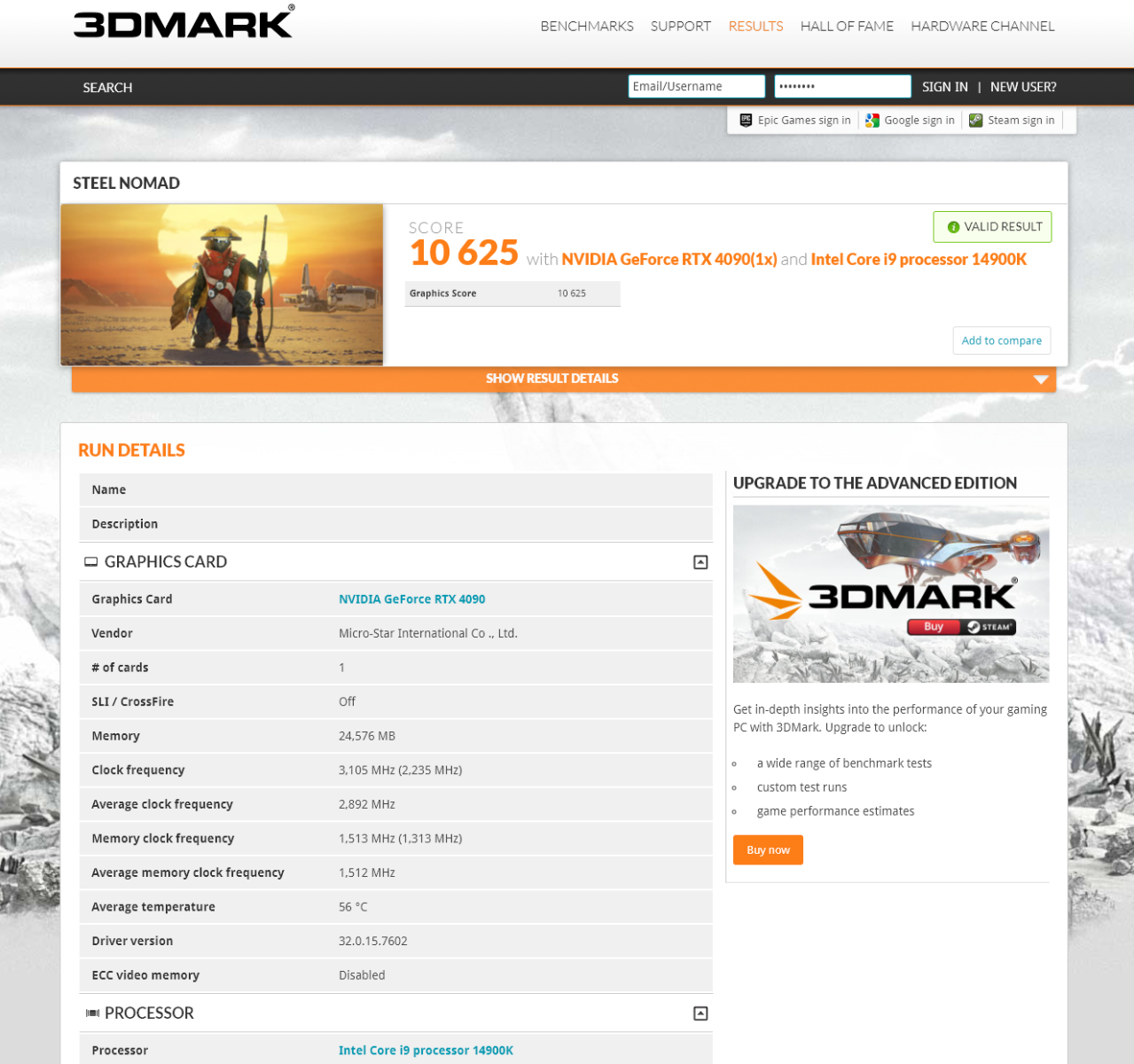The height and width of the screenshot is (1064, 1134).
Task: Click 'a wide range of benchmark tests' item
Action: click(844, 763)
